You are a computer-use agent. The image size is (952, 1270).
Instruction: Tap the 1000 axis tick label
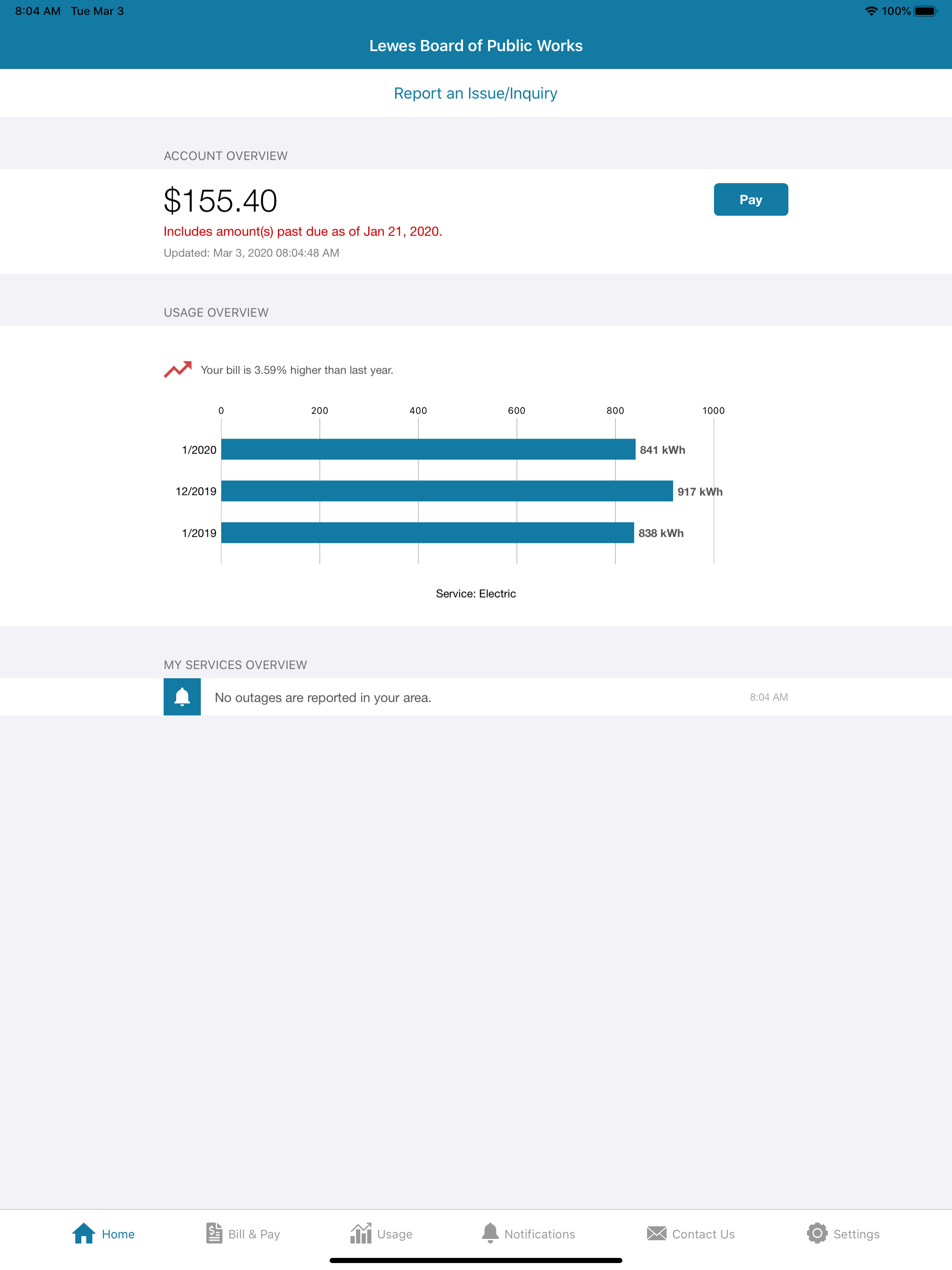coord(714,410)
